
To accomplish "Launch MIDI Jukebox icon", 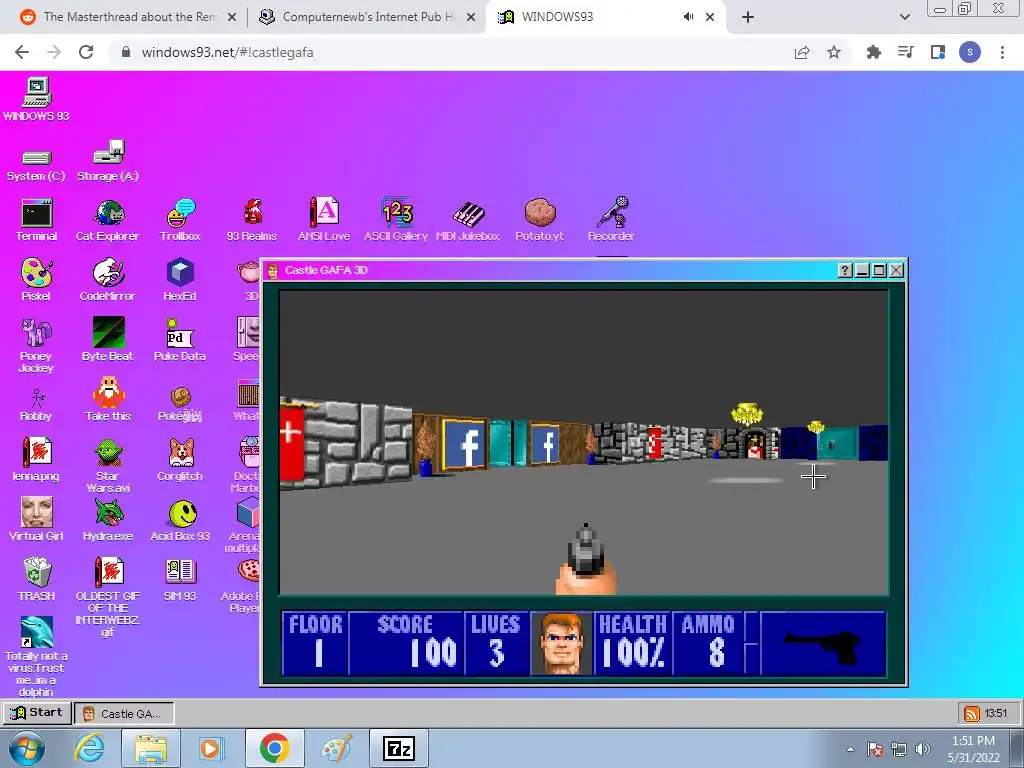I will 468,221.
